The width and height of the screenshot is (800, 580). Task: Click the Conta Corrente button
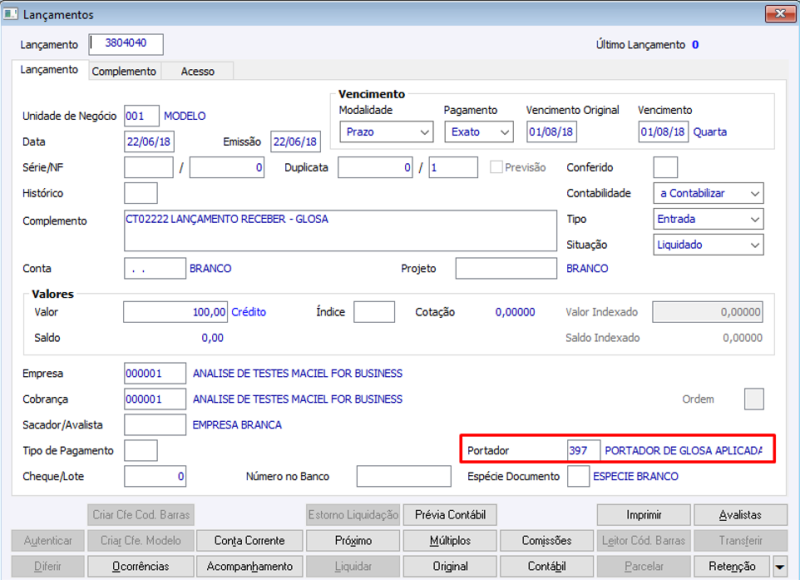click(x=249, y=541)
